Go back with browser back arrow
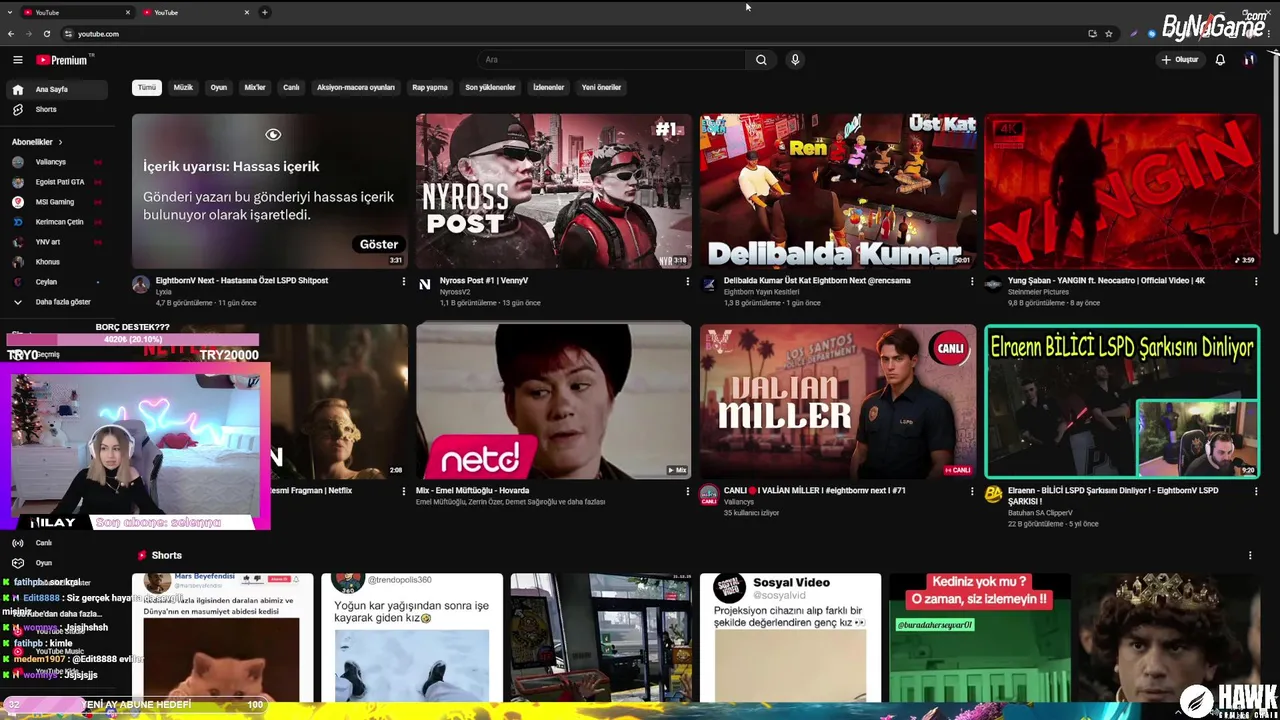Screen dimensions: 1280x720 [x=11, y=34]
